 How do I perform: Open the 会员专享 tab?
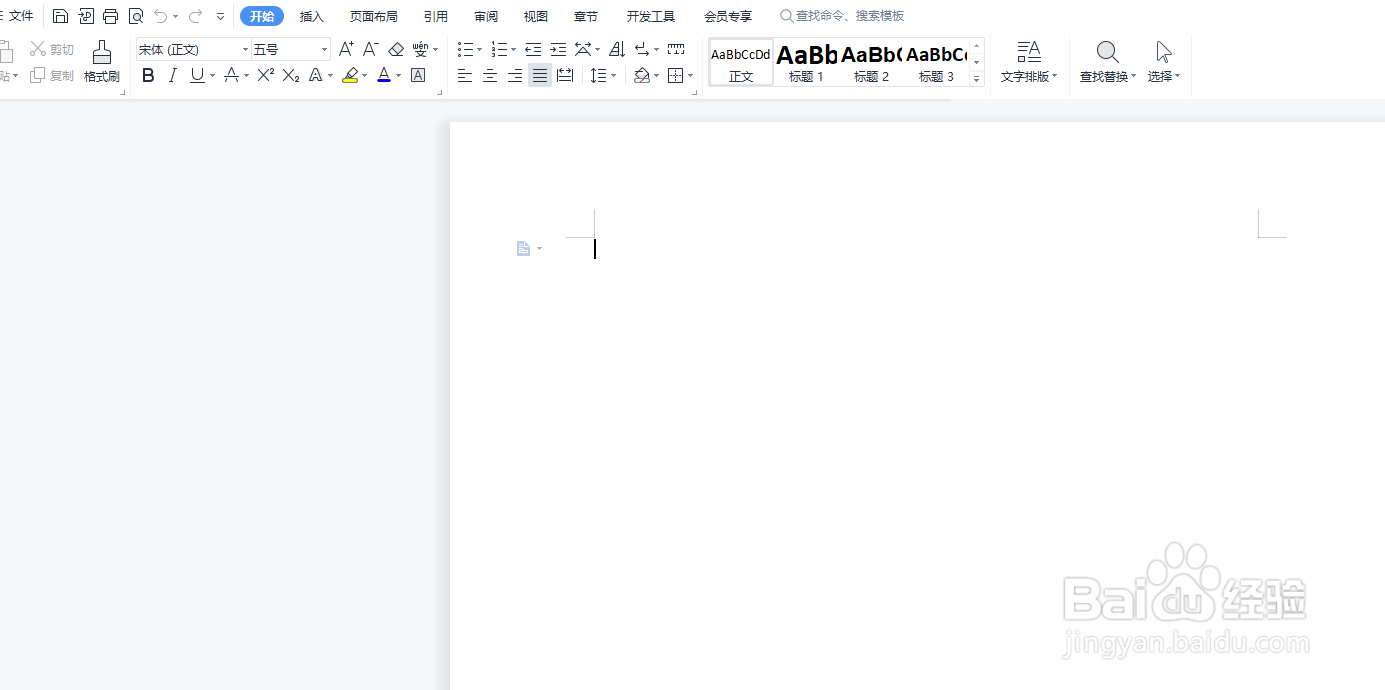tap(728, 16)
